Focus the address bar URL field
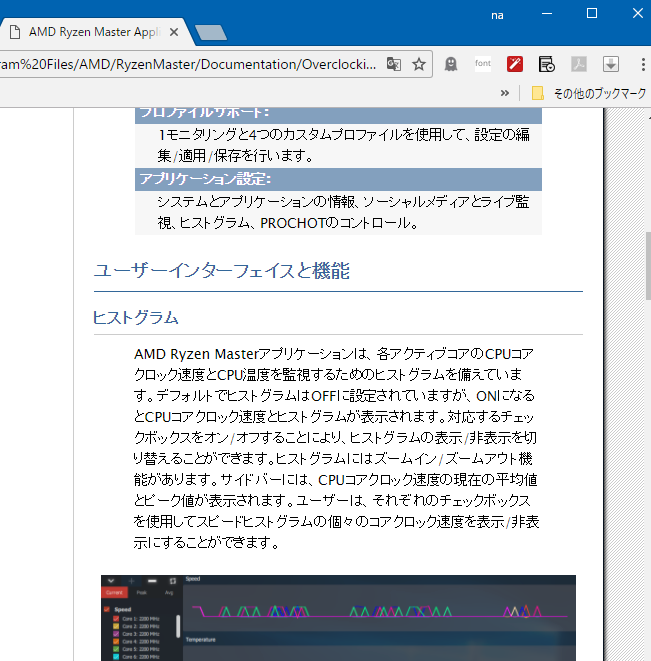Viewport: 651px width, 661px height. tap(188, 64)
